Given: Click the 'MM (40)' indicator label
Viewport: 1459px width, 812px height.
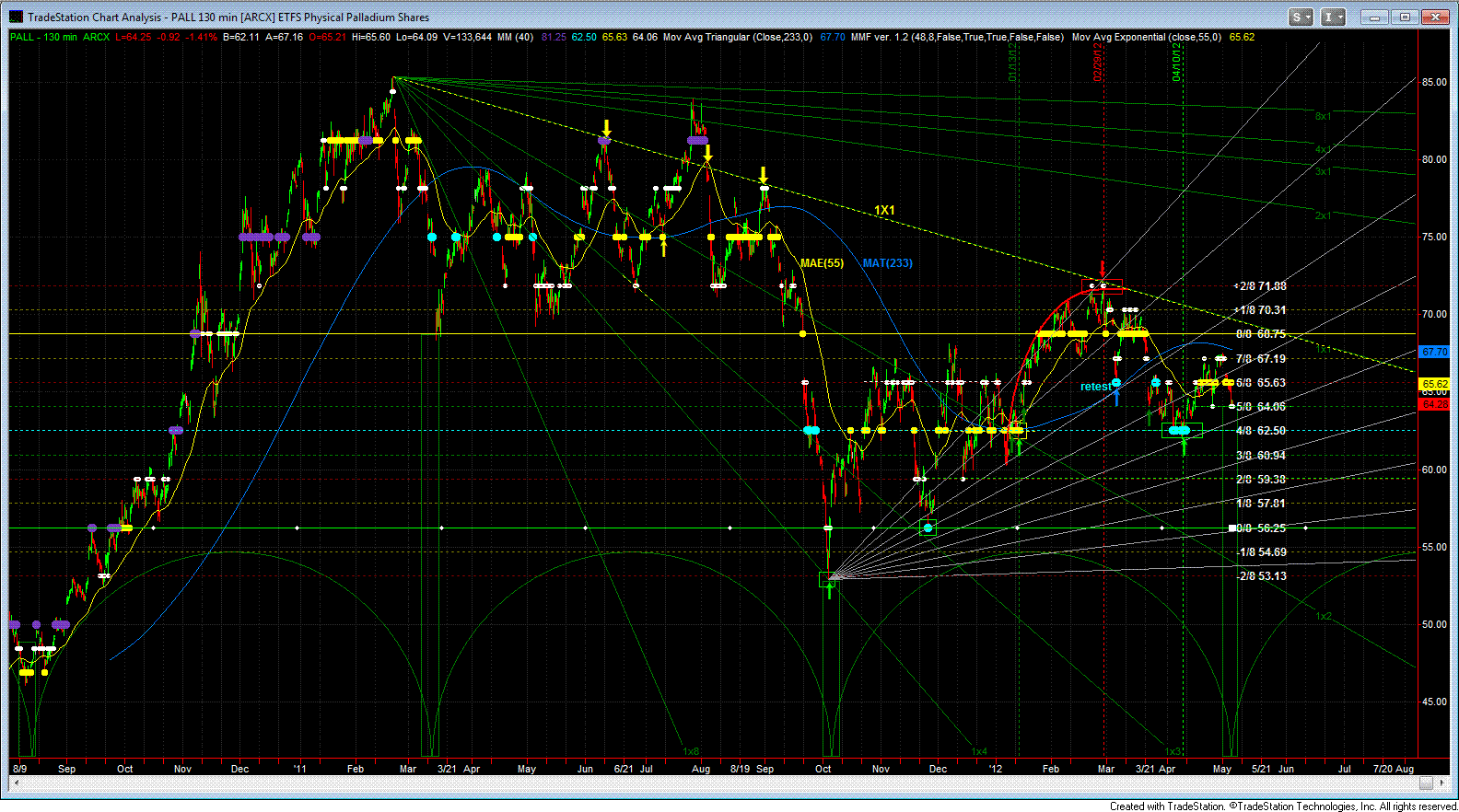Looking at the screenshot, I should (x=515, y=37).
